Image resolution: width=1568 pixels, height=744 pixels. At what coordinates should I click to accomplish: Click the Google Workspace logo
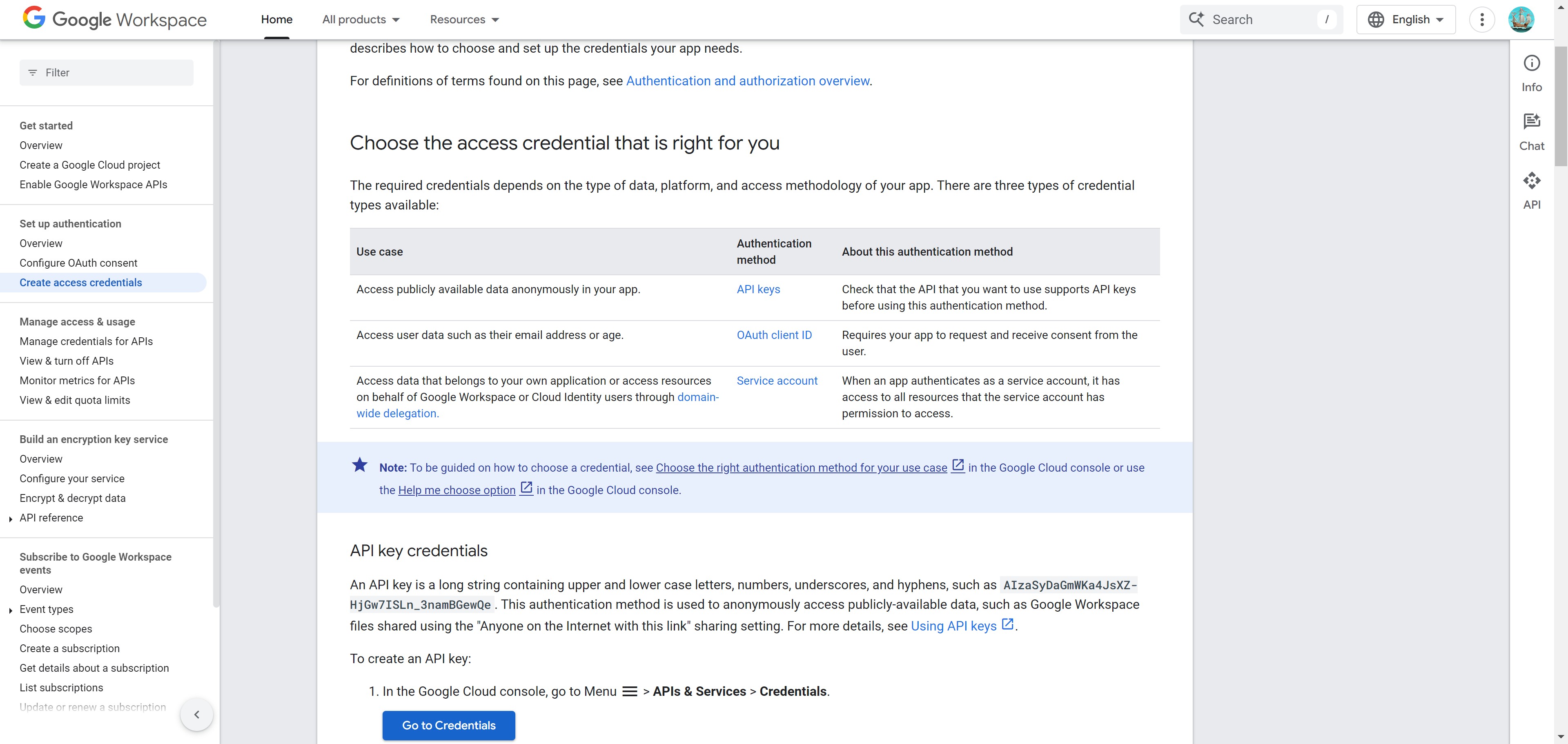[114, 20]
